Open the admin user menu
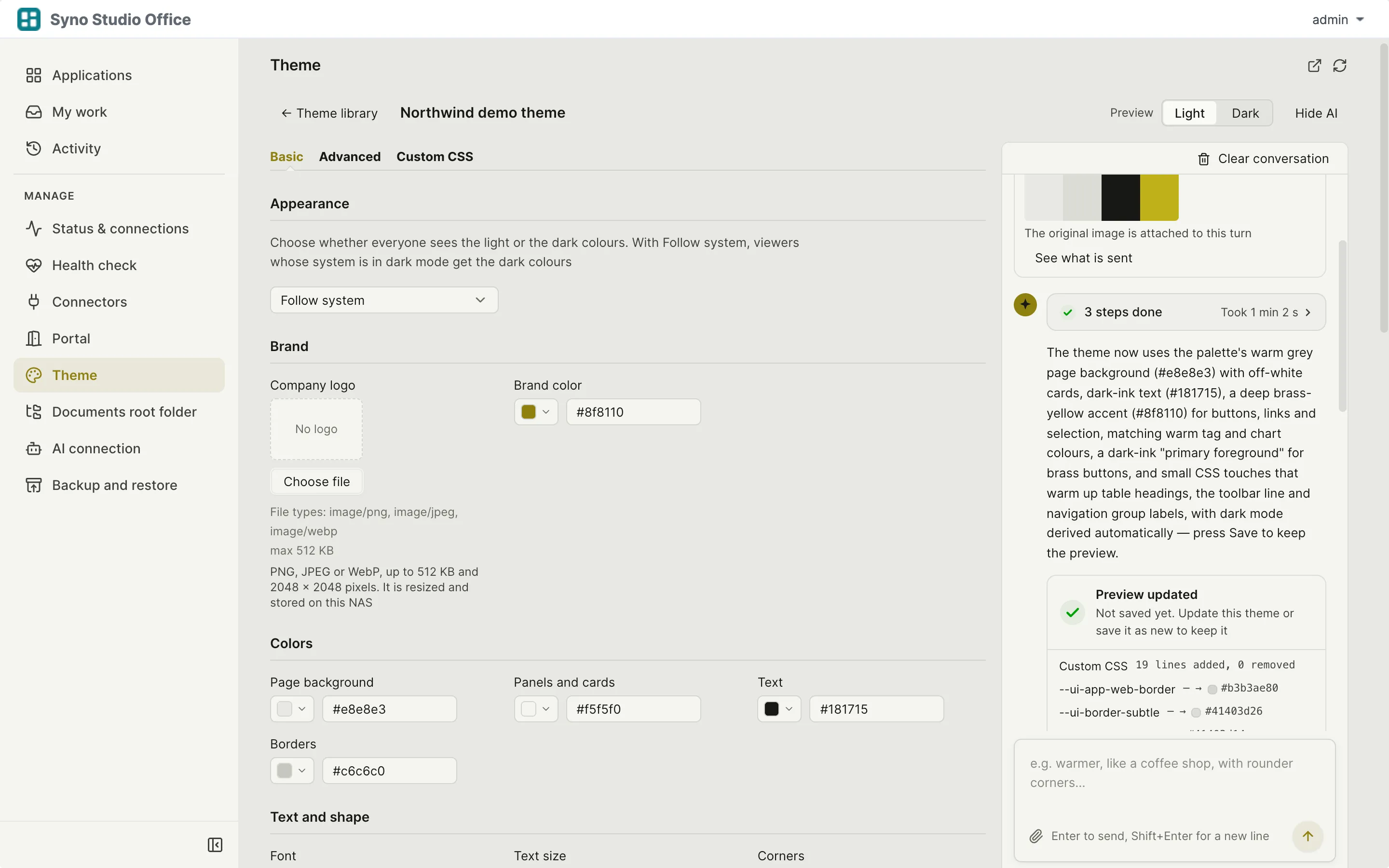The height and width of the screenshot is (868, 1389). 1337,19
